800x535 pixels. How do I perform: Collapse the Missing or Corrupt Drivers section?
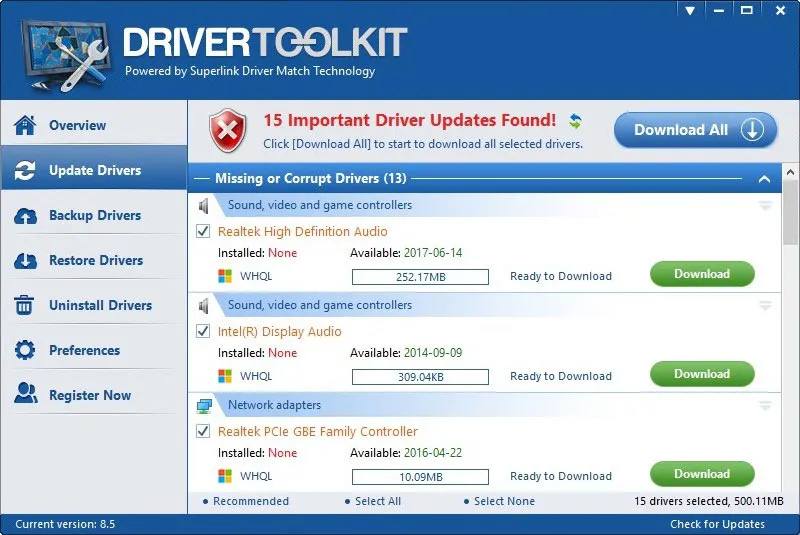coord(764,179)
